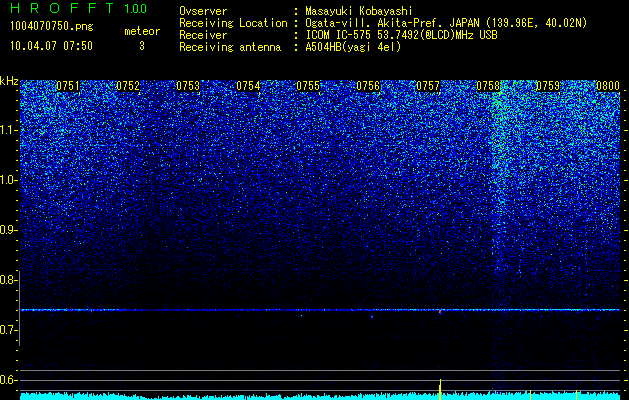Click the 0.9 kHz axis label
629x400 pixels.
(x=7, y=230)
